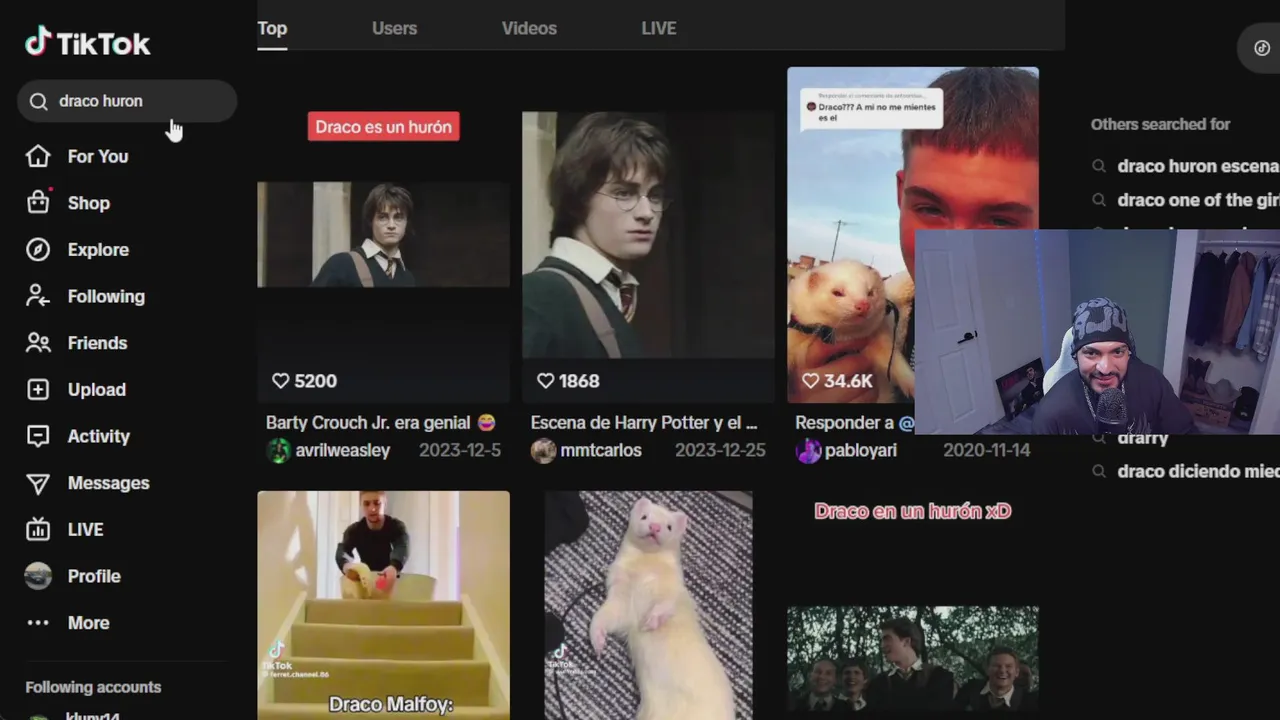Screen dimensions: 1280x720
Task: Click the search field containing 'draco huron'
Action: (x=127, y=101)
